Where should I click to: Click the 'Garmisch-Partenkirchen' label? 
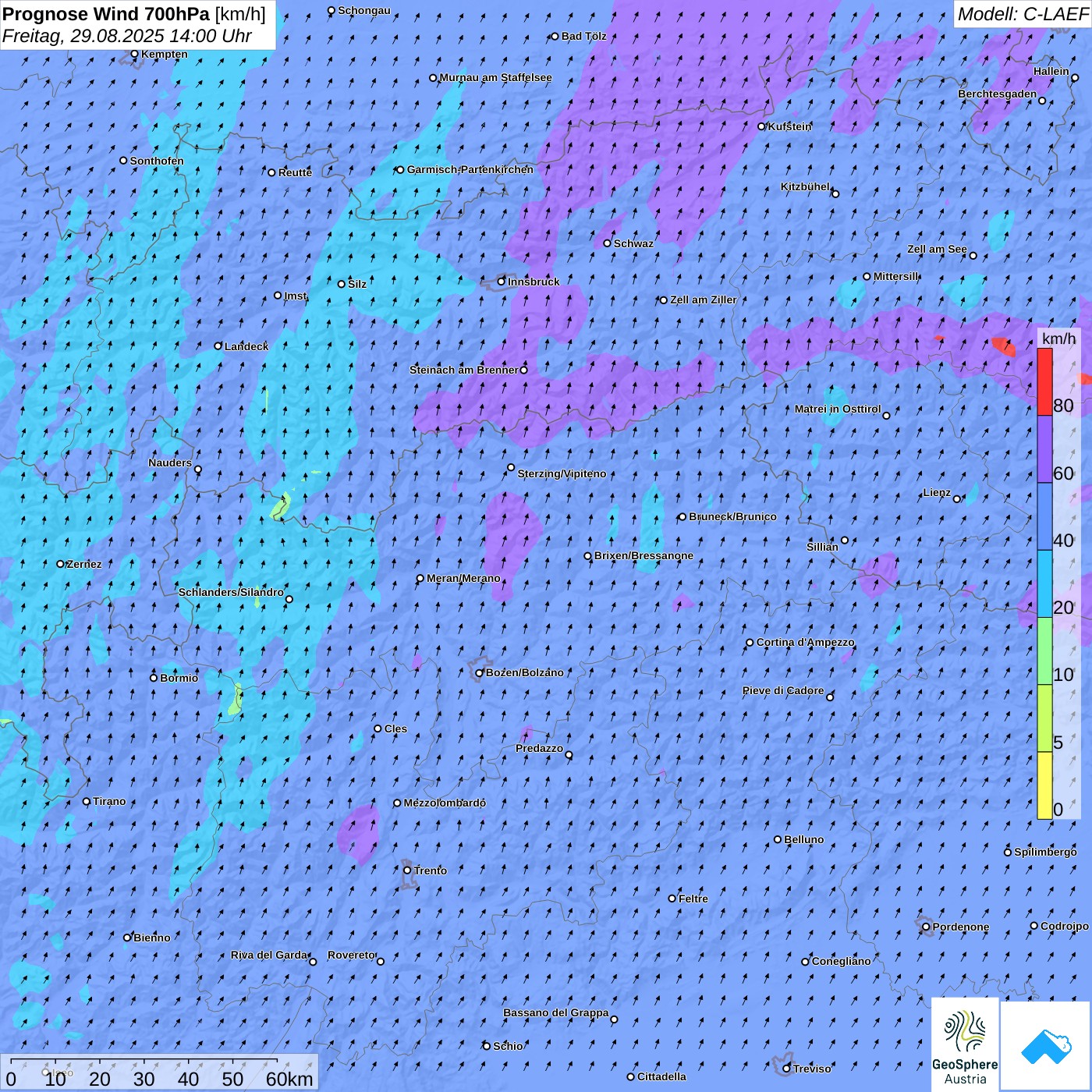pos(470,169)
